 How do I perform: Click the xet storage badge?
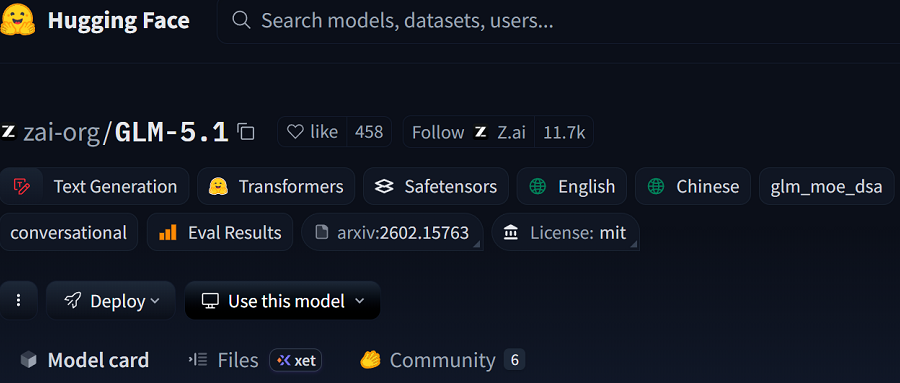296,360
